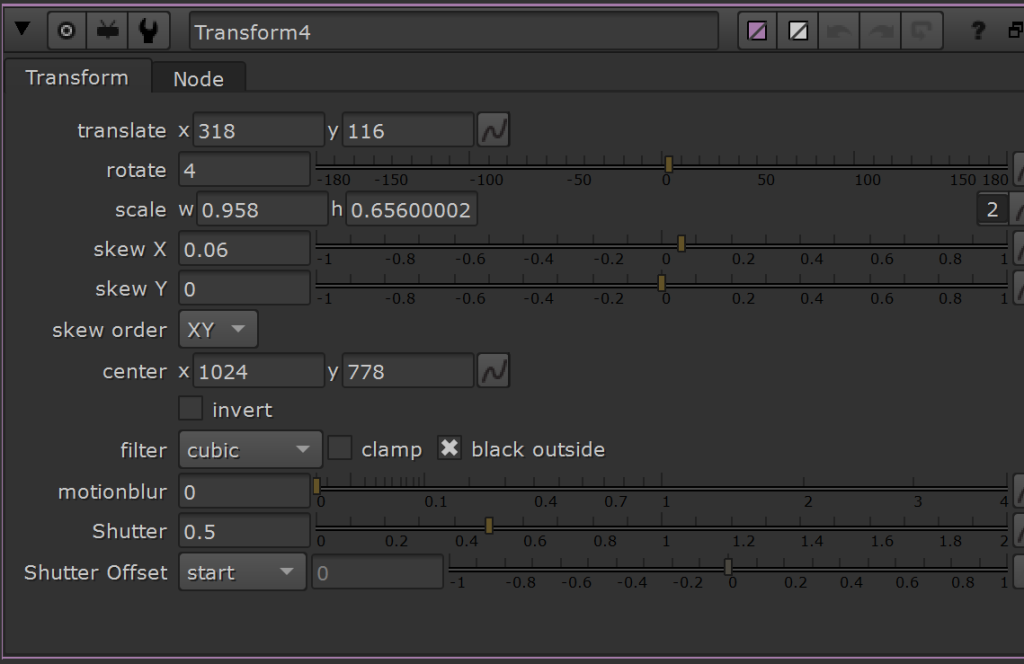Image resolution: width=1024 pixels, height=664 pixels.
Task: Open the motionblur animation menu icon
Action: point(1018,491)
